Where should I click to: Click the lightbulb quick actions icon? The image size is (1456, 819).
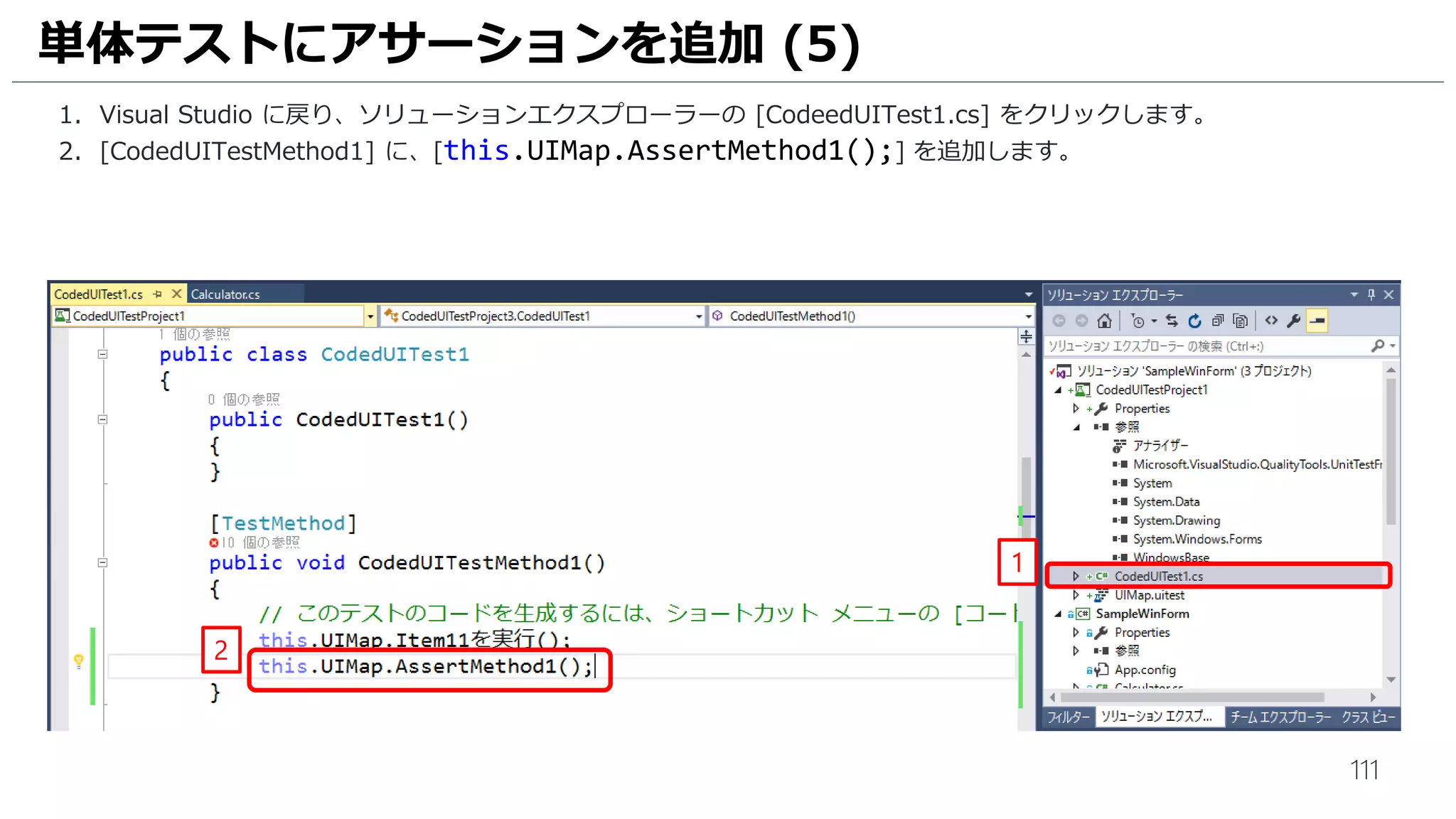[x=79, y=661]
